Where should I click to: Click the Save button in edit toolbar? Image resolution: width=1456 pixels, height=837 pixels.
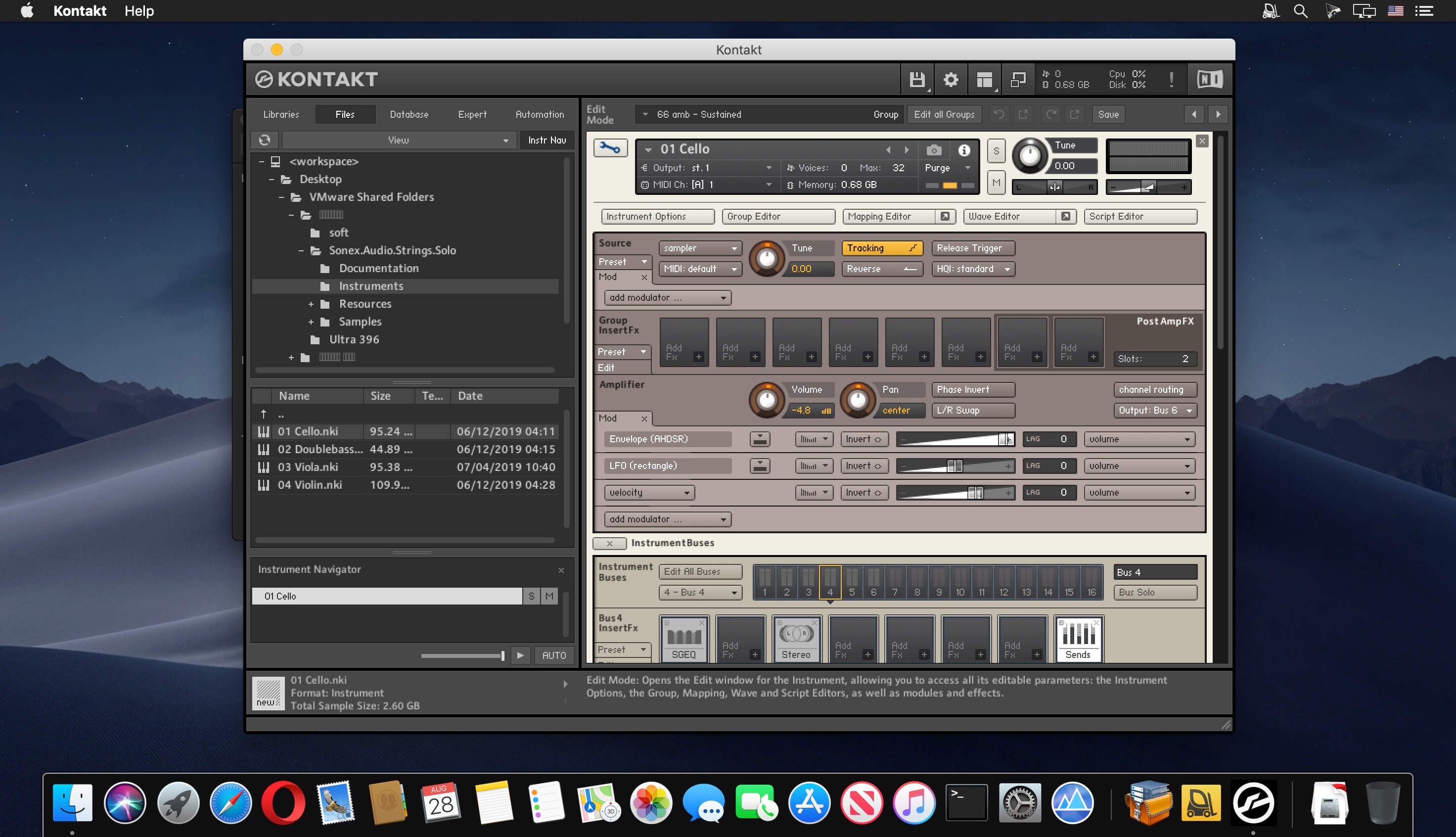1108,114
